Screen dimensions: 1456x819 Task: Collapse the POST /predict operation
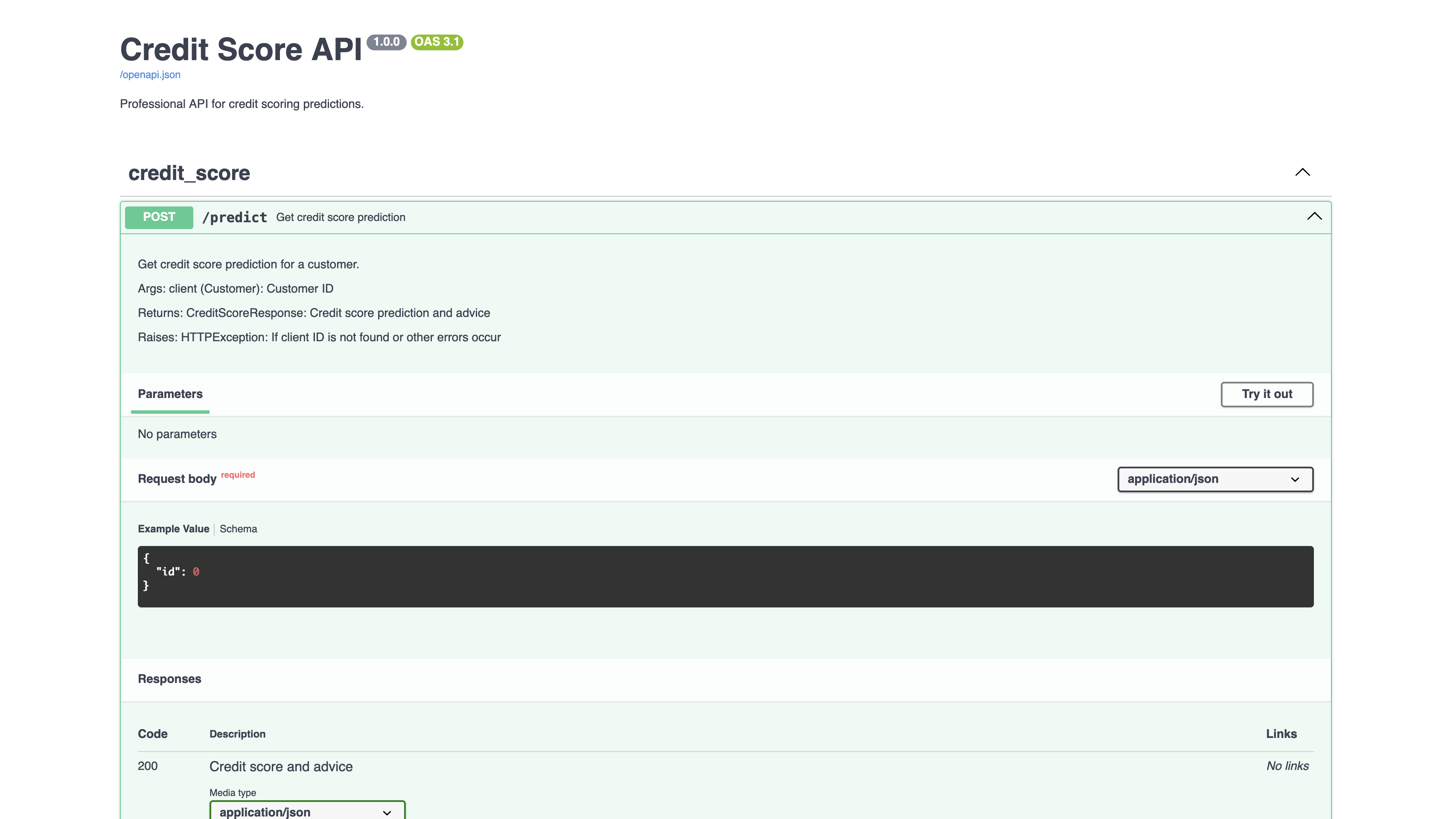click(1313, 217)
